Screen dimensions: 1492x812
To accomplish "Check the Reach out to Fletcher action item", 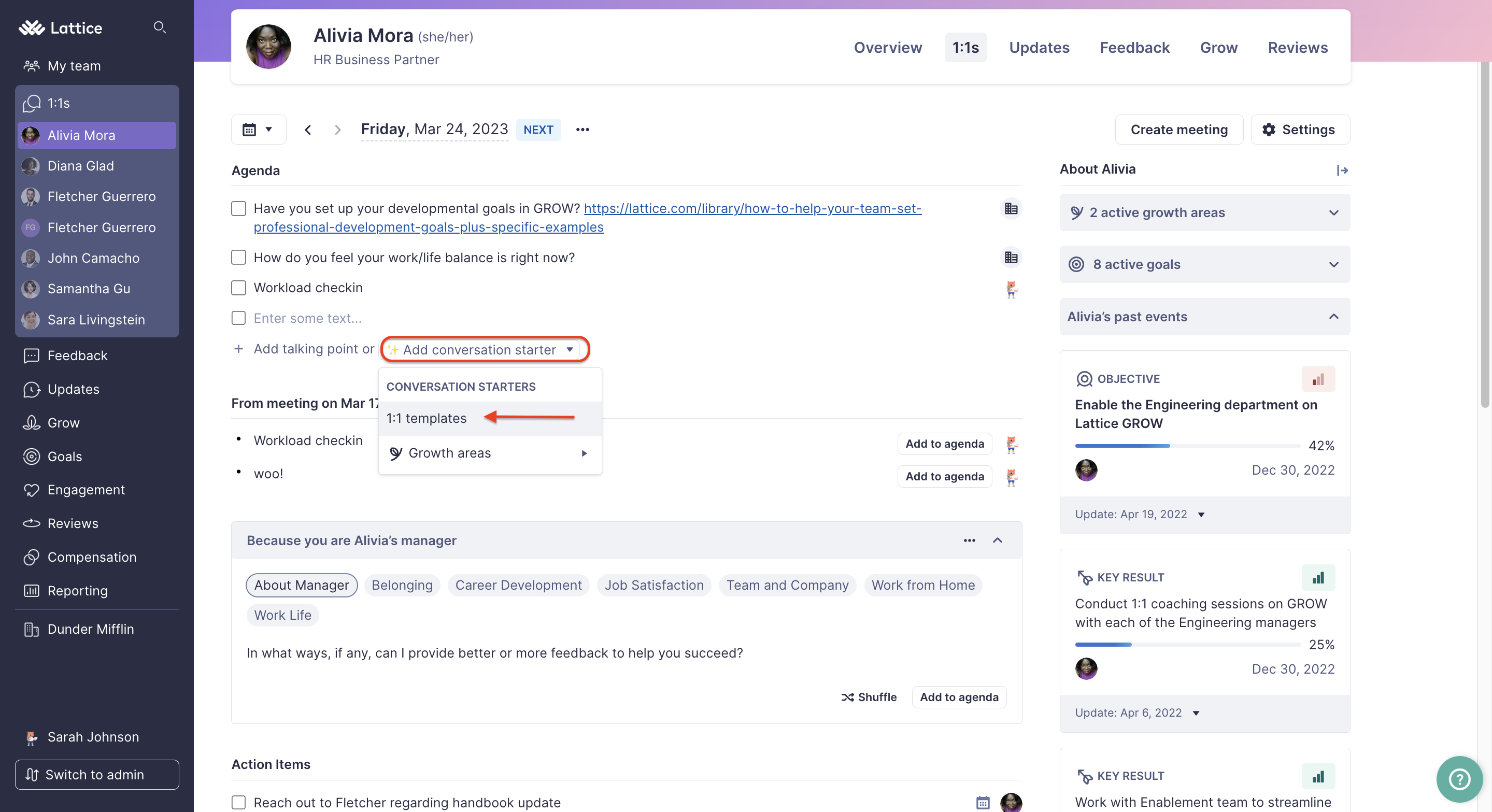I will pos(238,803).
